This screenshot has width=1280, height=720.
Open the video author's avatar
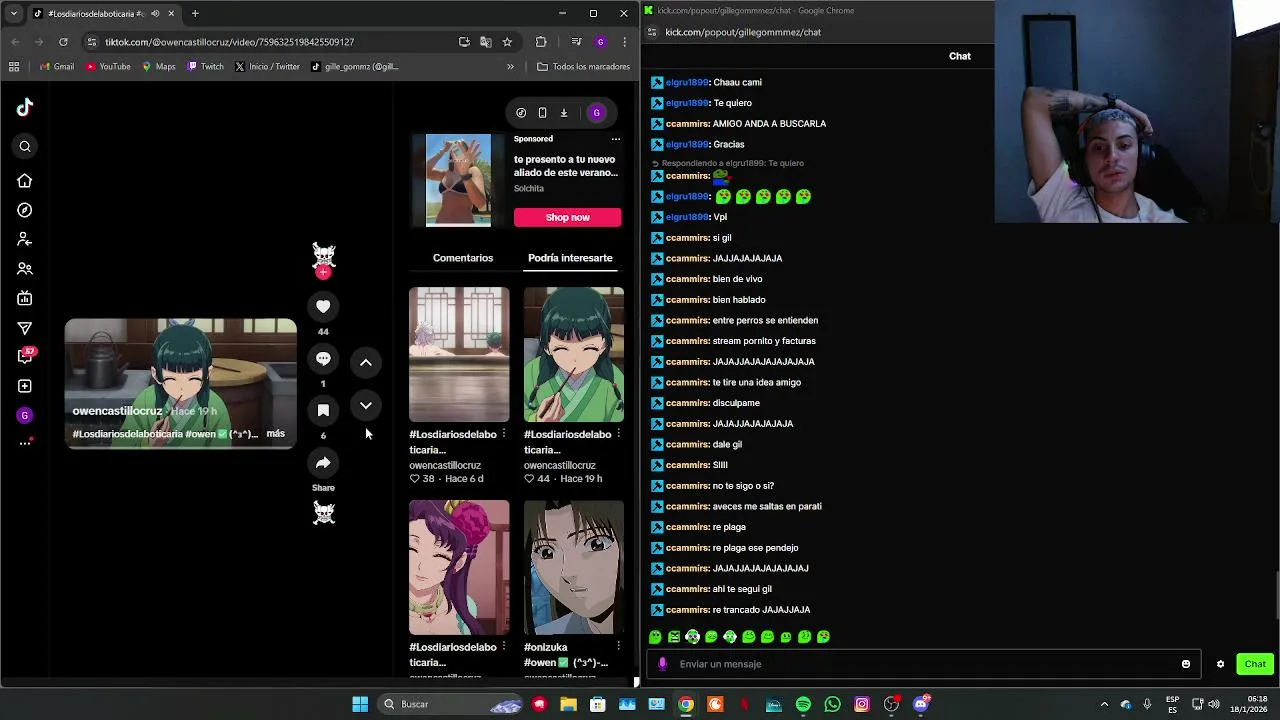pos(323,255)
